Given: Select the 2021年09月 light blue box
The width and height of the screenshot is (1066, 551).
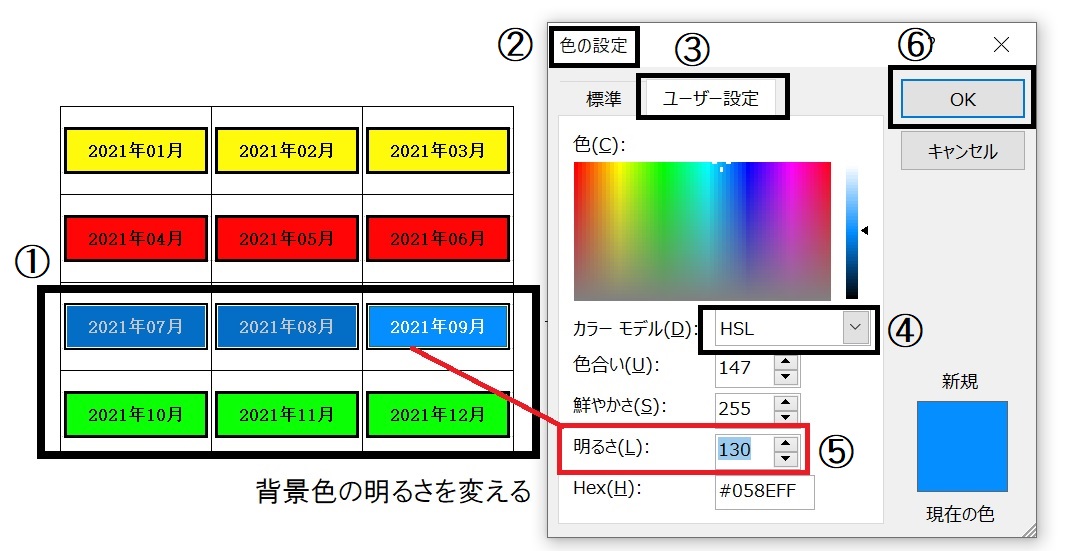Looking at the screenshot, I should coord(438,327).
